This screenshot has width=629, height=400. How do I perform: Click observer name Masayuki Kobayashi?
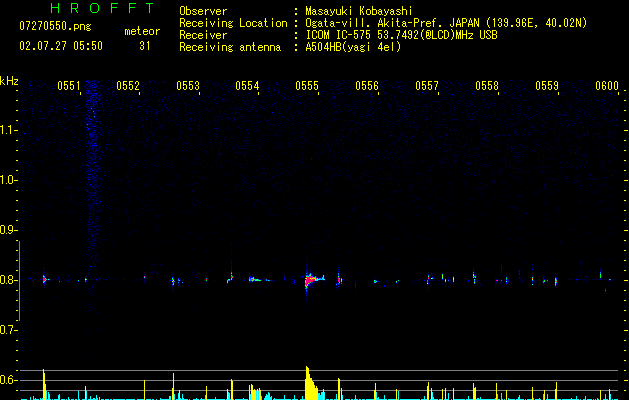pyautogui.click(x=359, y=11)
